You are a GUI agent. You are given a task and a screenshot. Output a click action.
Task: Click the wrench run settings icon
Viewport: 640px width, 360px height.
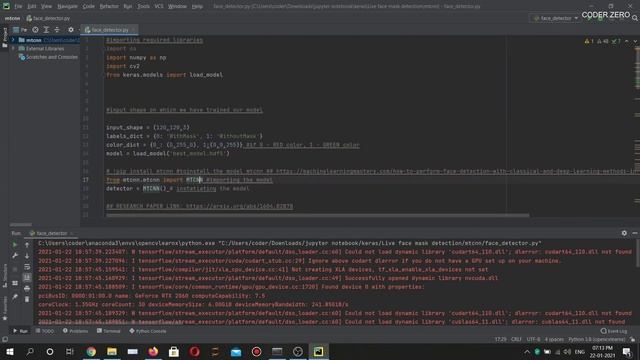tap(15, 256)
